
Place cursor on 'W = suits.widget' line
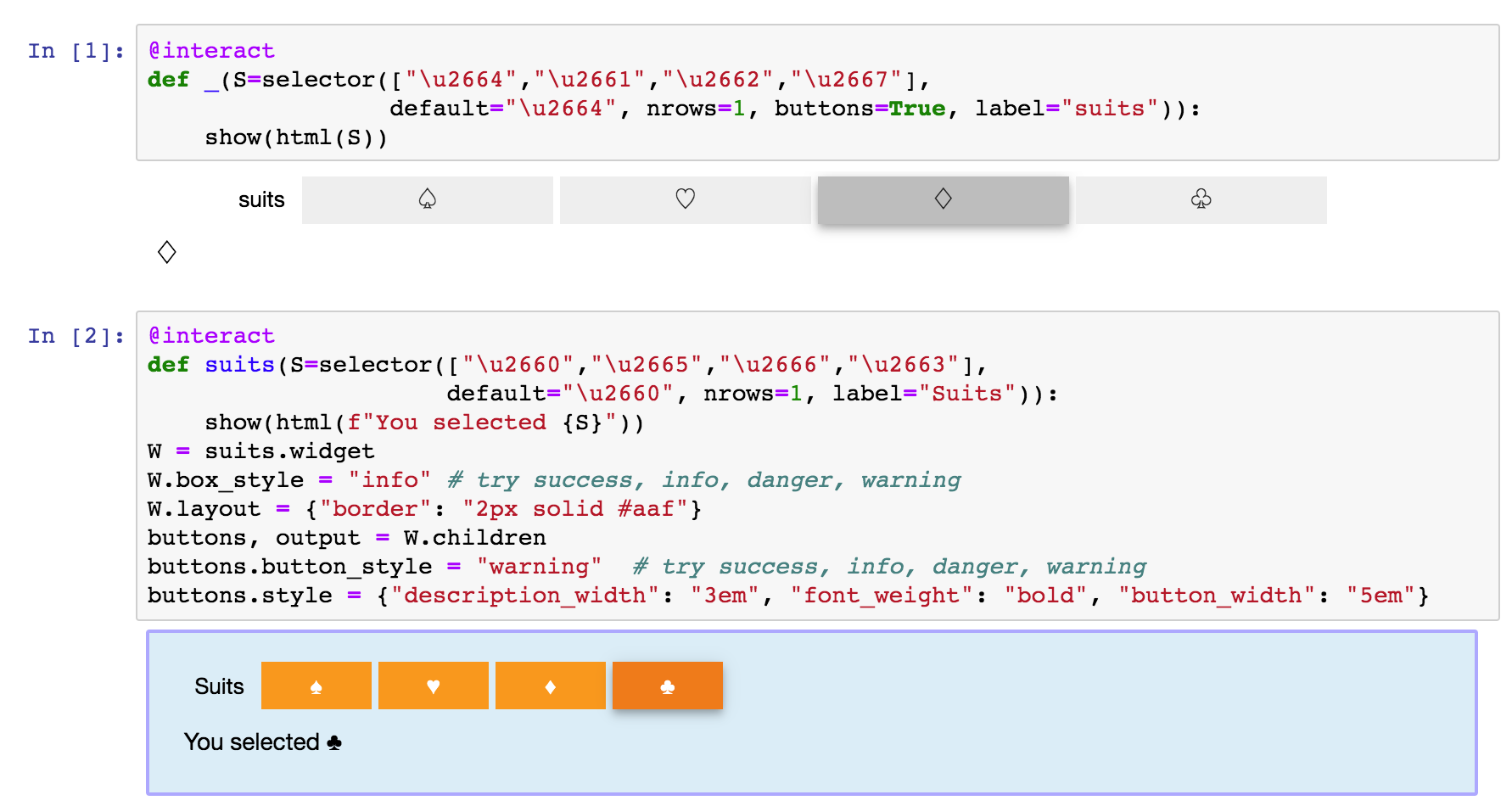(260, 451)
